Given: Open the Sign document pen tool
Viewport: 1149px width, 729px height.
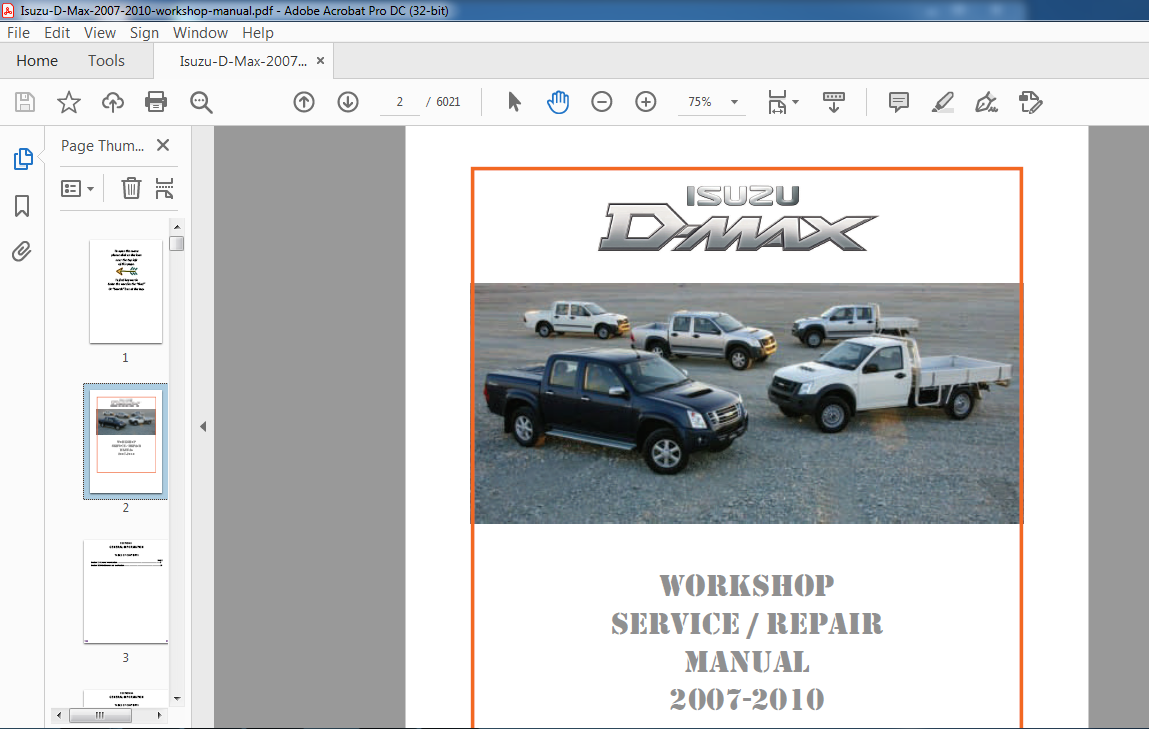Looking at the screenshot, I should pos(986,102).
